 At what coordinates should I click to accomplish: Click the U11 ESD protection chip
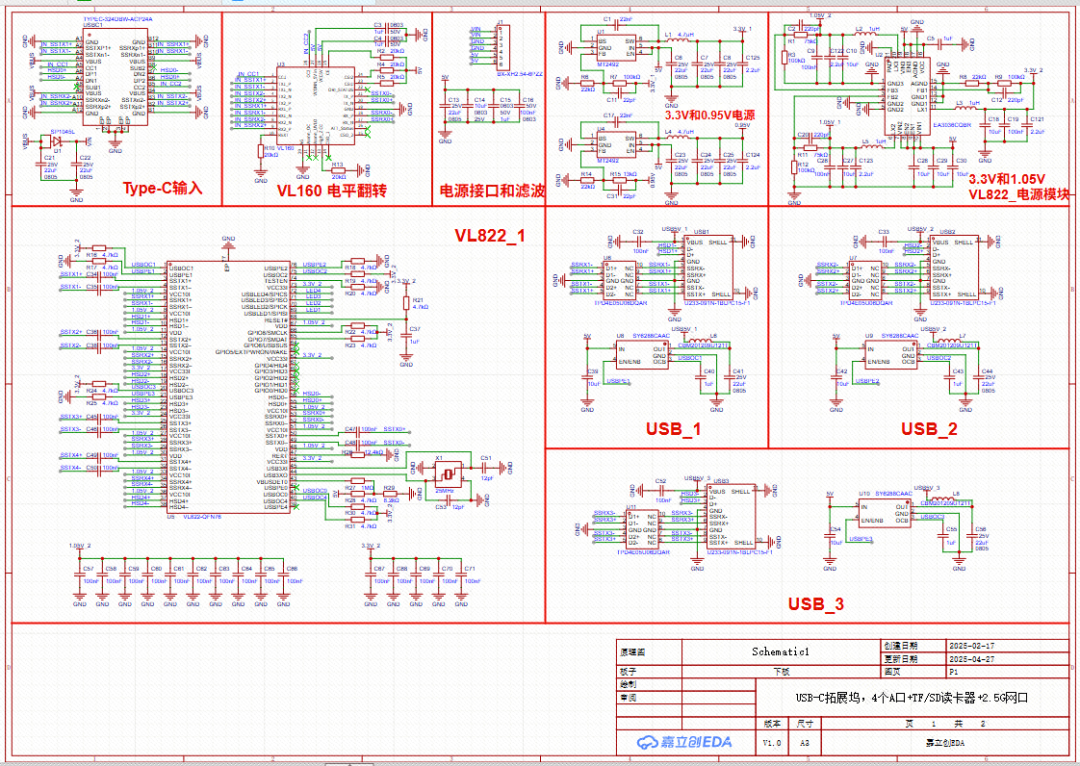[x=642, y=530]
